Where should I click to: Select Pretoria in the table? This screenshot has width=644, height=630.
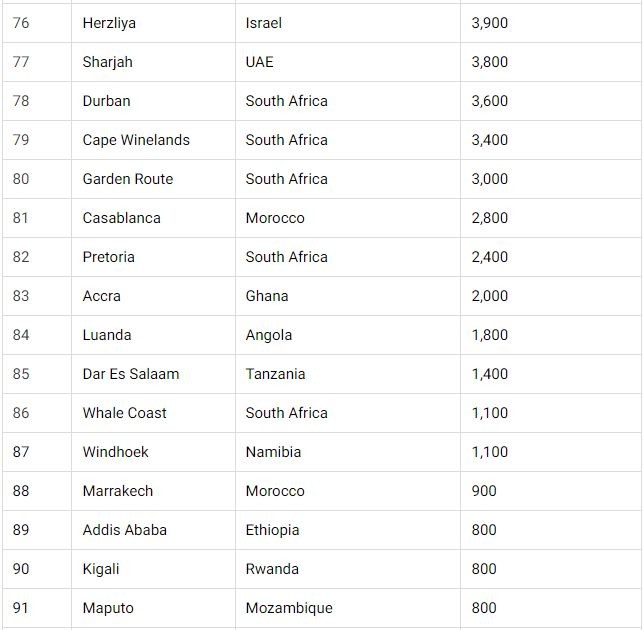[x=108, y=257]
